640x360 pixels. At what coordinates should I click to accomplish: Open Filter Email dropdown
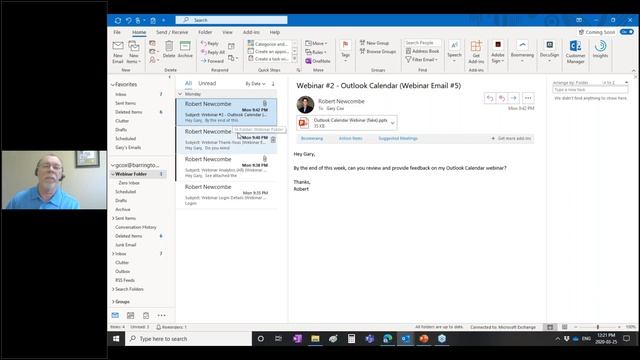422,60
